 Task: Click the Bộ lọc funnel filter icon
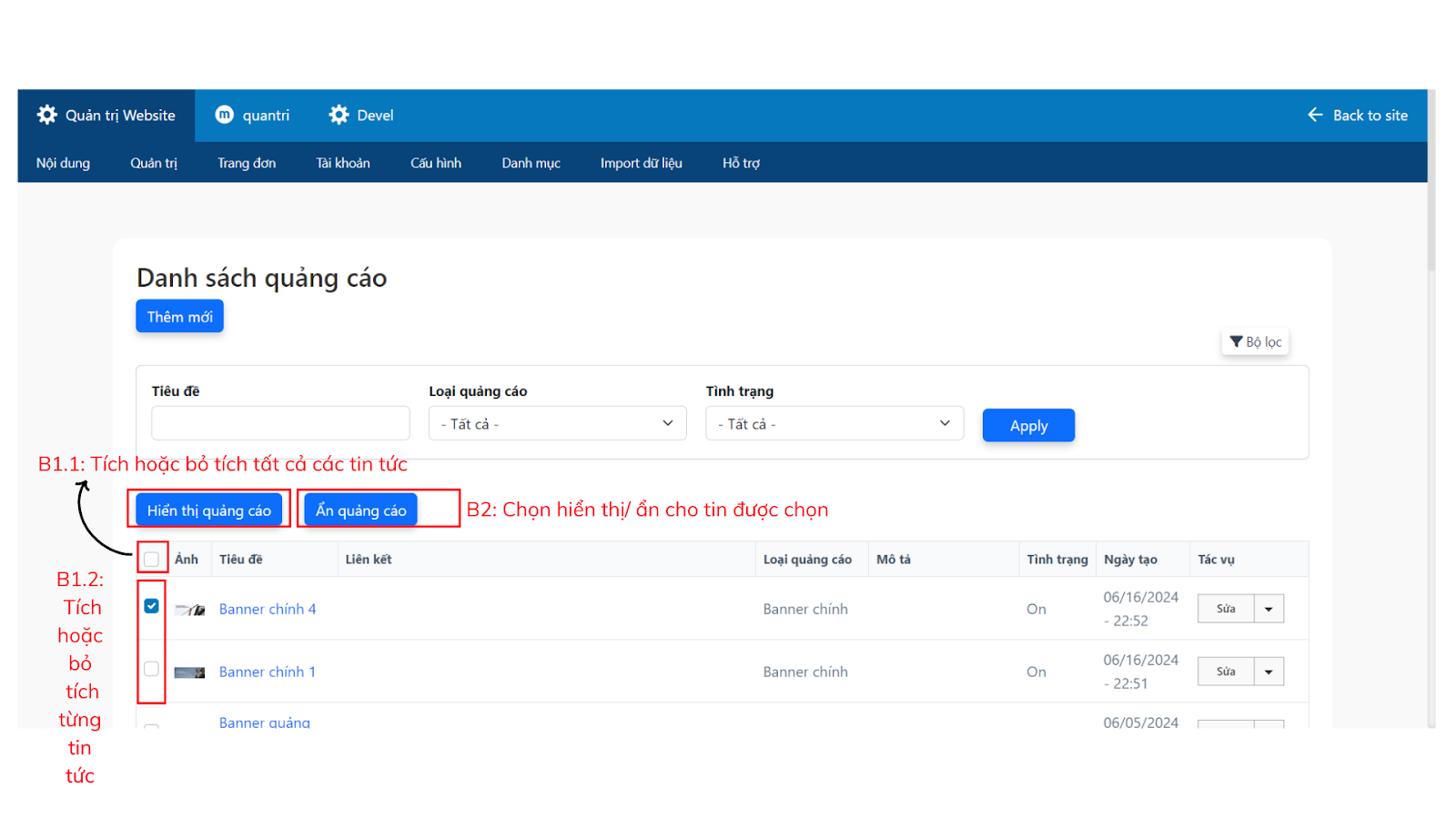(x=1236, y=342)
